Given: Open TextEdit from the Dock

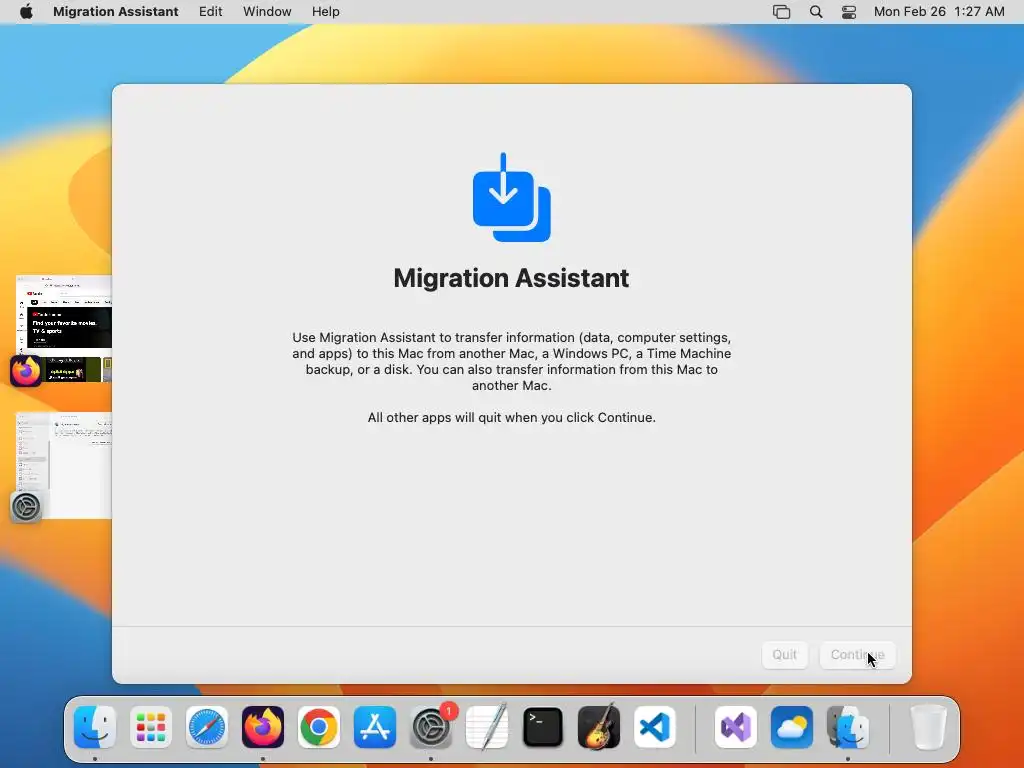Looking at the screenshot, I should (x=487, y=727).
